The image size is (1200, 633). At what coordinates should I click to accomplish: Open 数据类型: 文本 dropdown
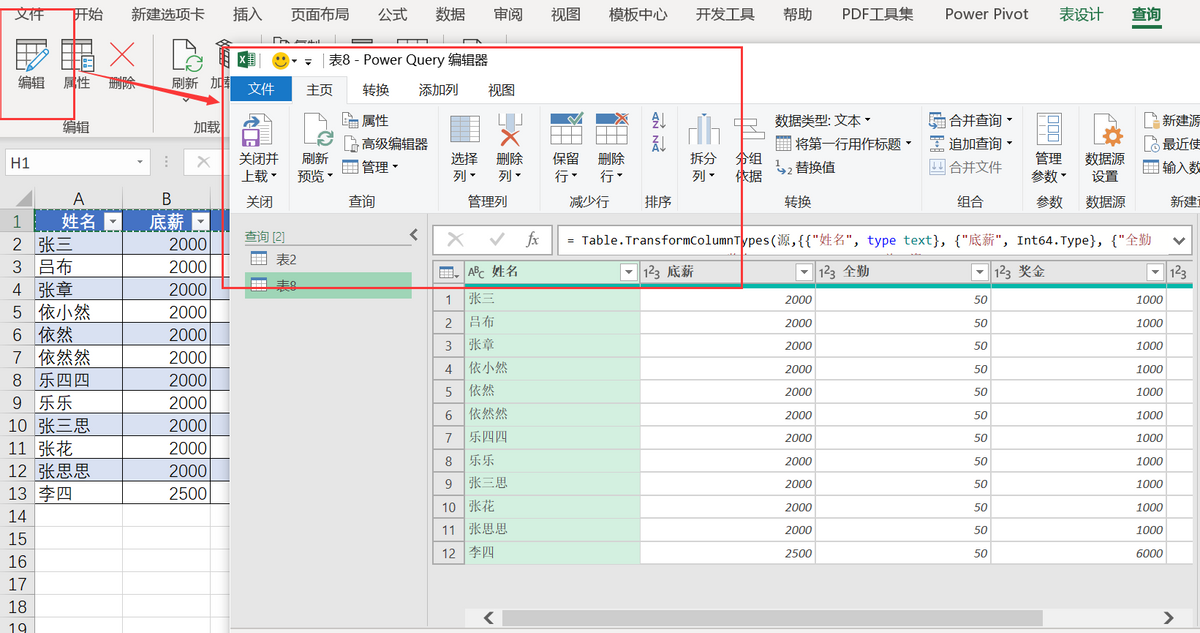tap(823, 121)
